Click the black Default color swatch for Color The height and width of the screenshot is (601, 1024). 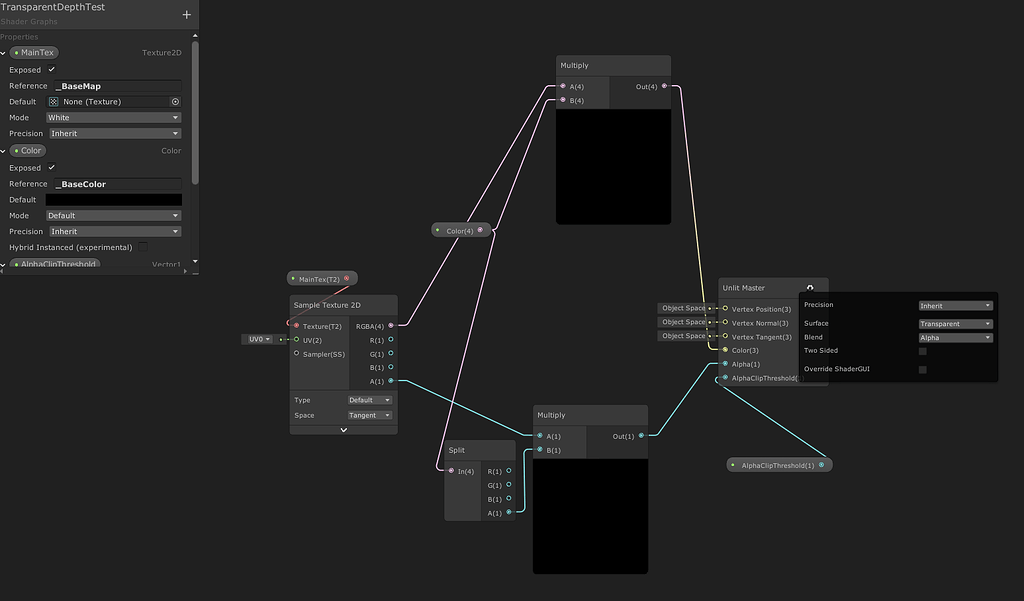[x=113, y=199]
